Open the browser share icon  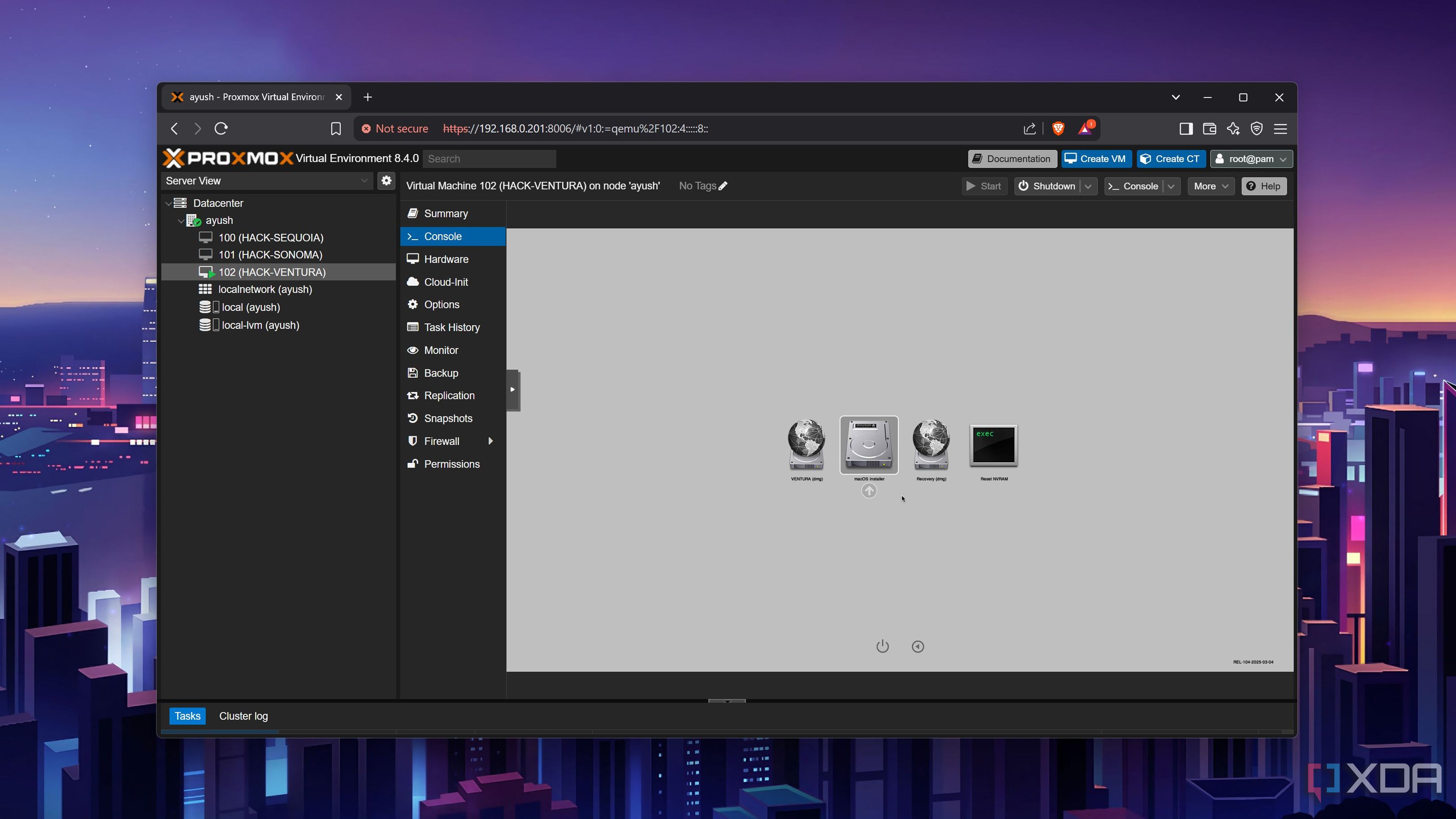click(x=1030, y=129)
